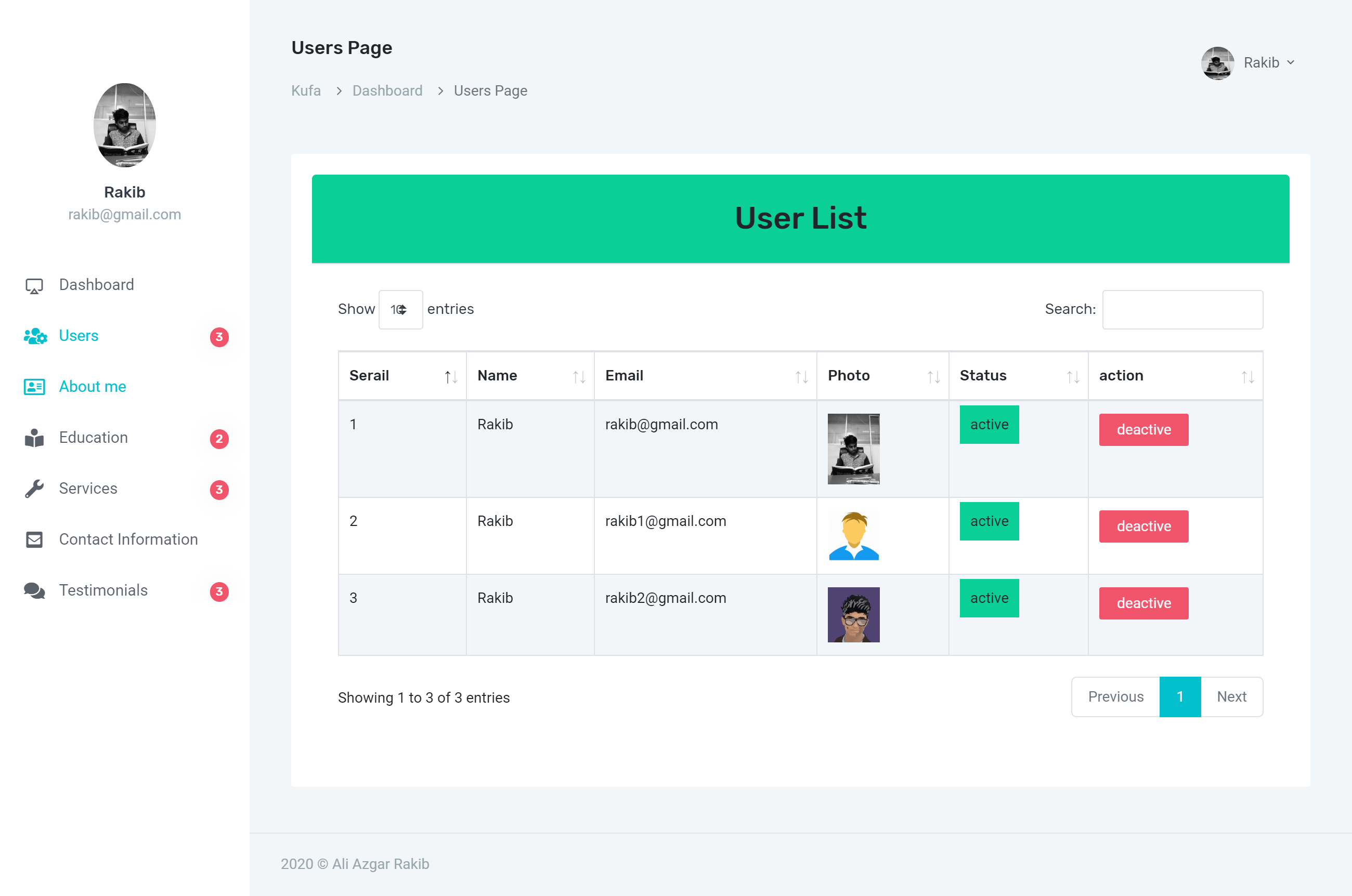Focus the table Search input field
This screenshot has height=896, width=1352.
1182,310
